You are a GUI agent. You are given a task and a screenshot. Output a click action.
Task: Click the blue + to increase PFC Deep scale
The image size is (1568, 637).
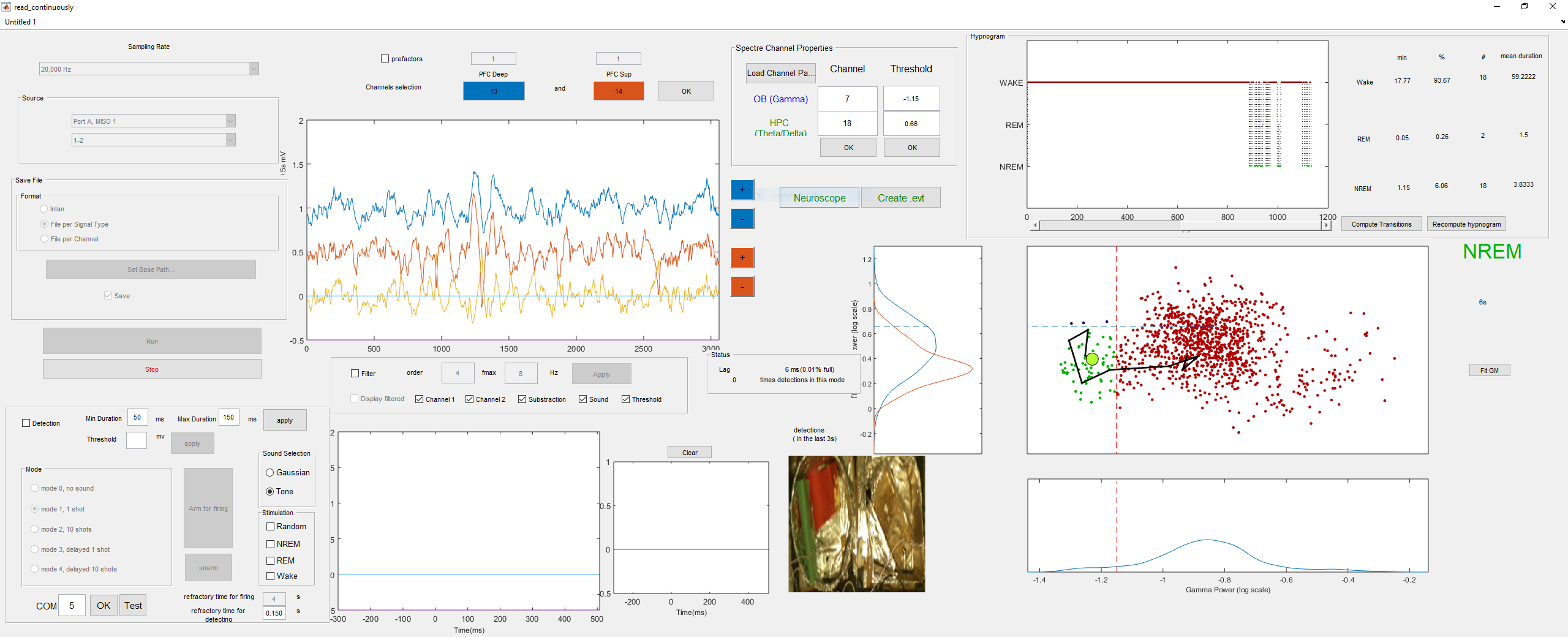pos(742,190)
